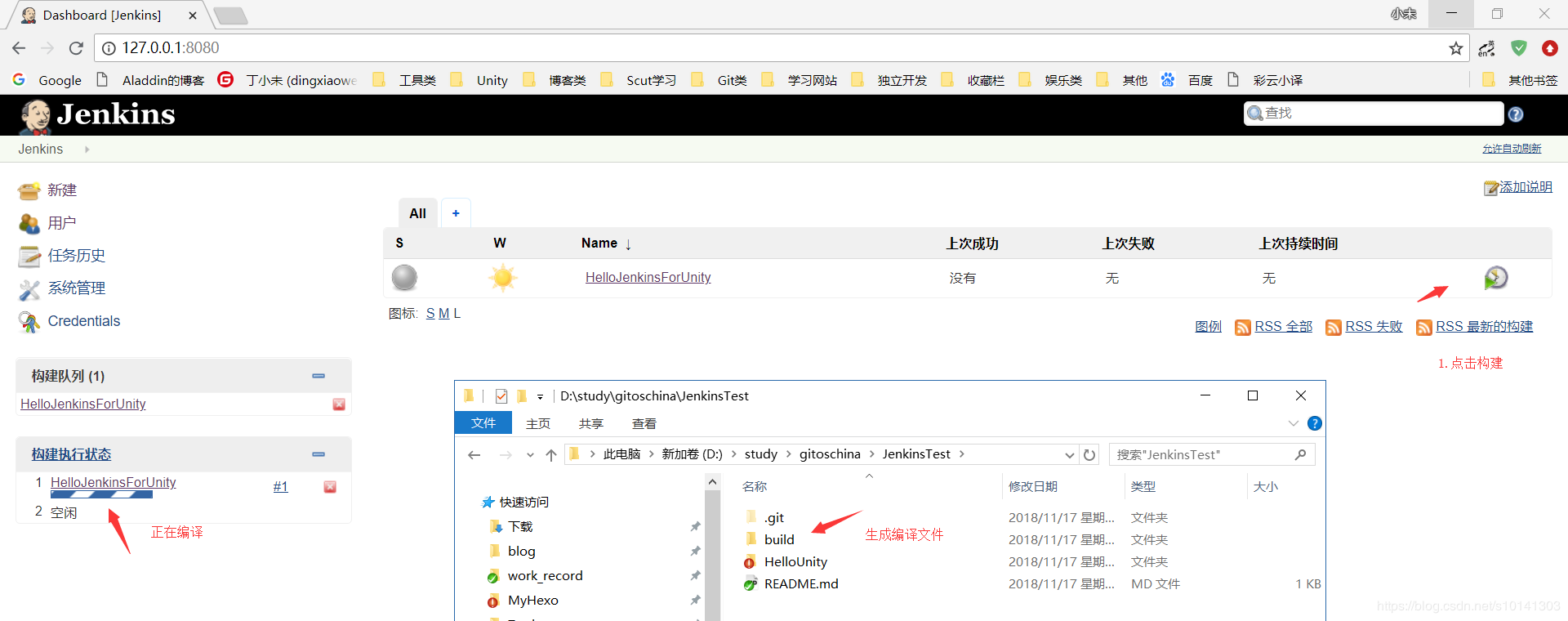The height and width of the screenshot is (621, 1568).
Task: Sort by W weather column header
Action: [500, 243]
